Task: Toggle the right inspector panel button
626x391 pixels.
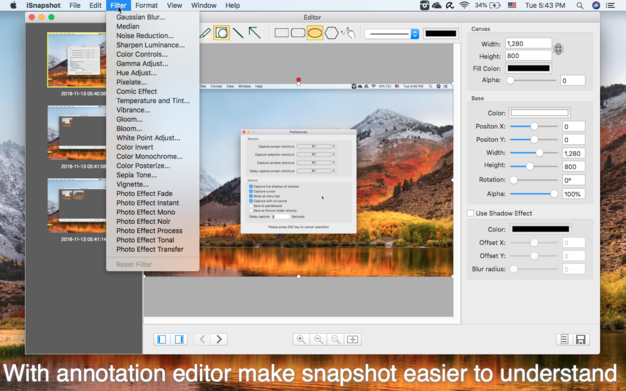Action: (x=179, y=339)
